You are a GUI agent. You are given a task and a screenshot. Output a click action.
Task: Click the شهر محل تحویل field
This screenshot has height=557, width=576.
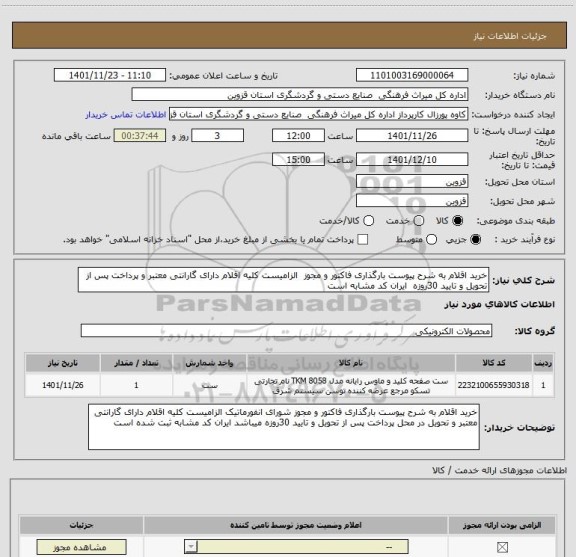coord(412,201)
